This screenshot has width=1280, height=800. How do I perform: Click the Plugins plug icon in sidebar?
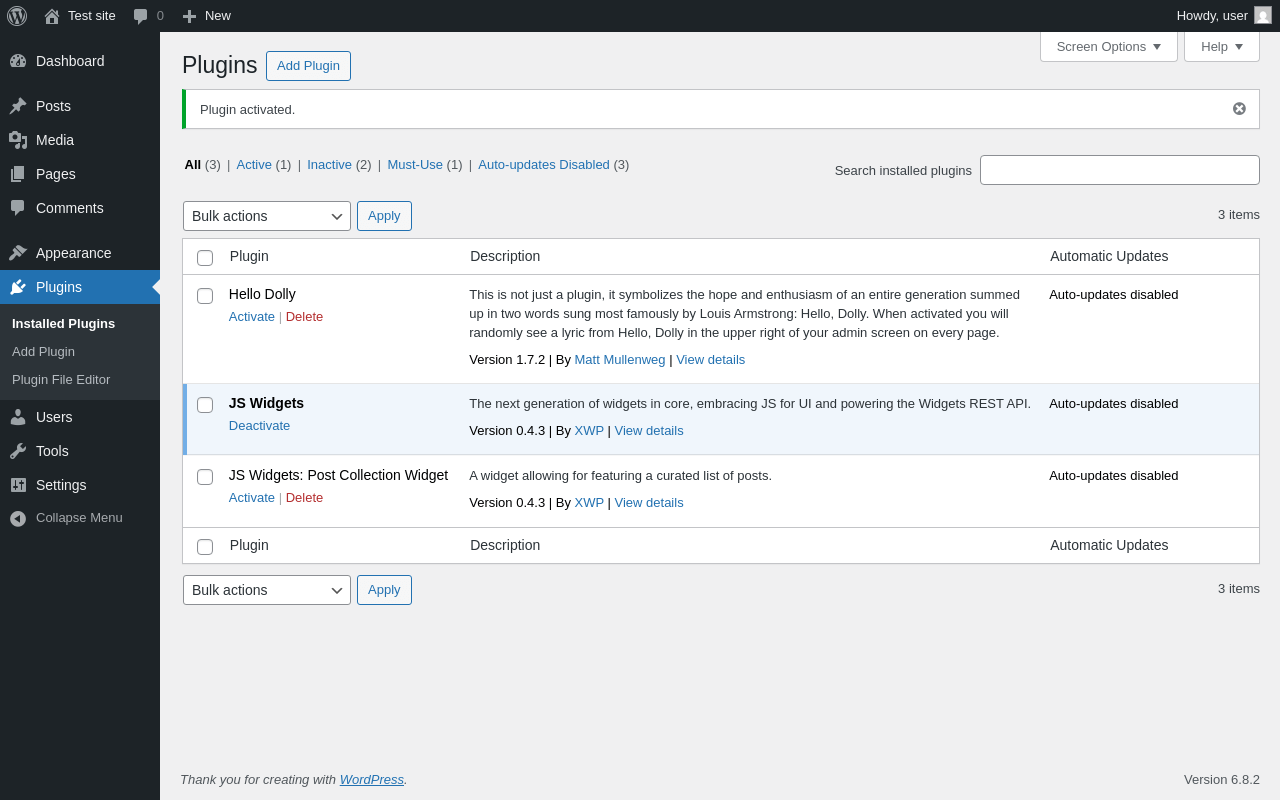tap(18, 287)
